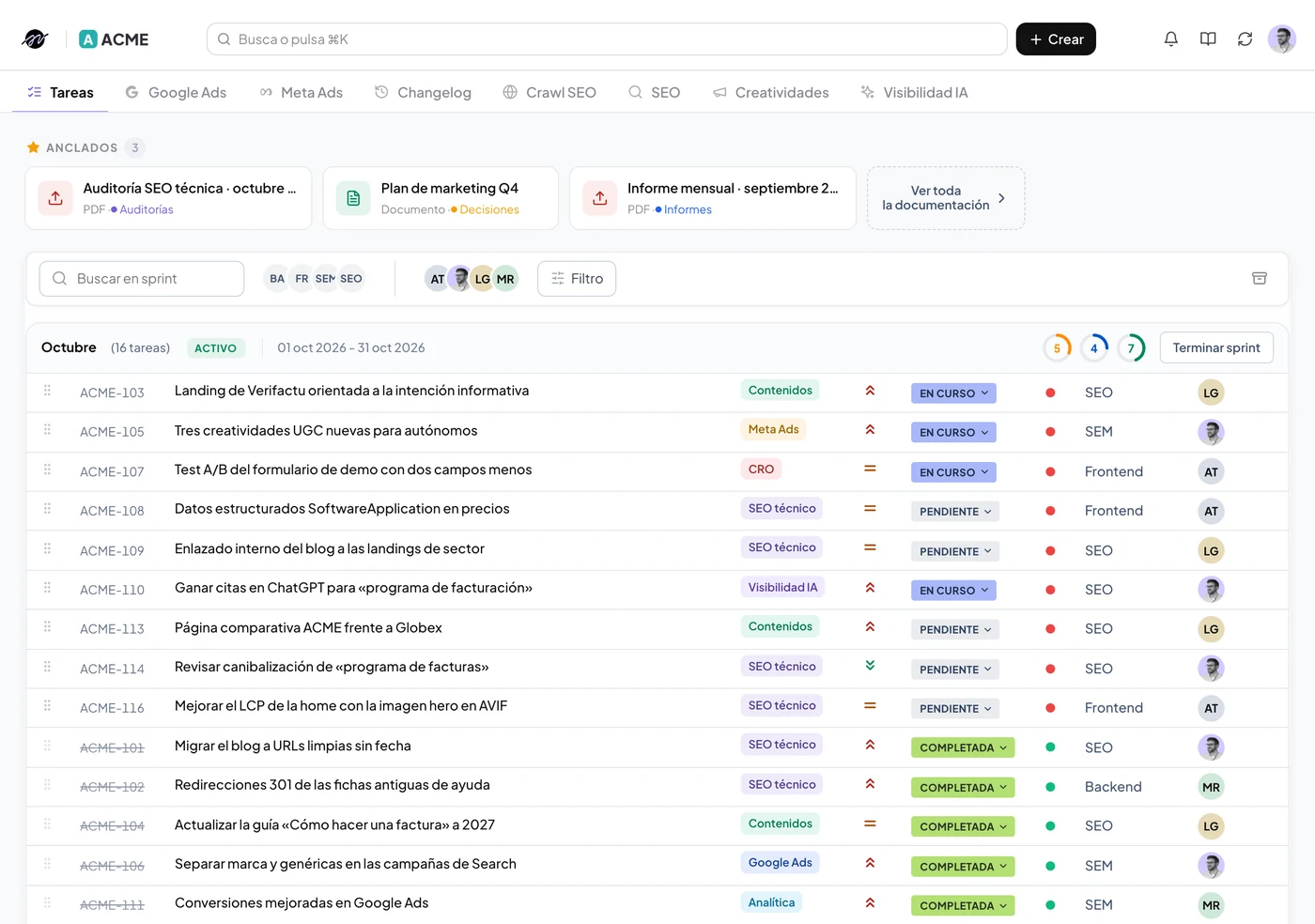This screenshot has height=924, width=1315.
Task: Click LG assignee avatar in ACME-103 row
Action: click(x=1211, y=393)
